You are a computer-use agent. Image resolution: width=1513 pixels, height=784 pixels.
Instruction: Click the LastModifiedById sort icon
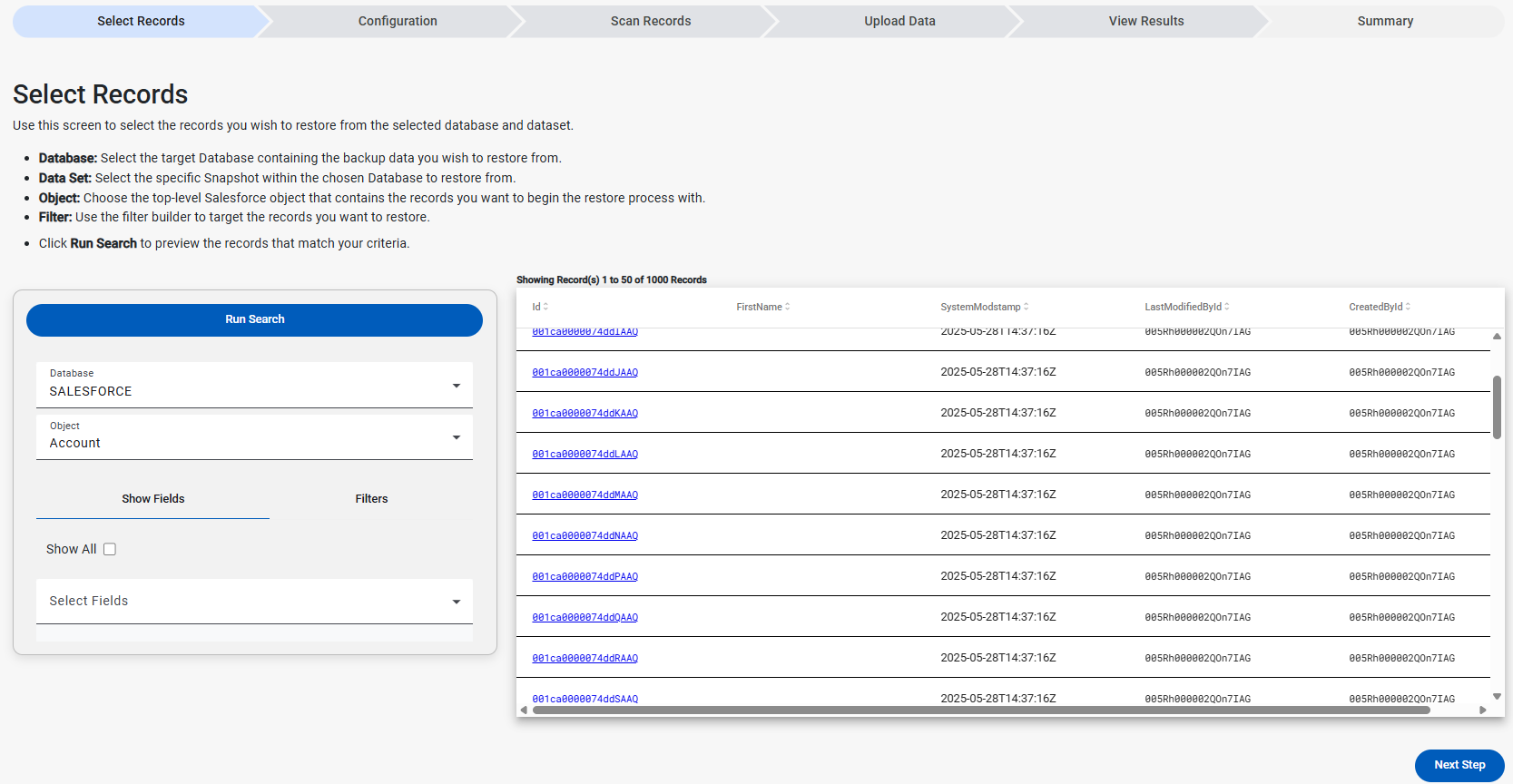click(x=1227, y=307)
